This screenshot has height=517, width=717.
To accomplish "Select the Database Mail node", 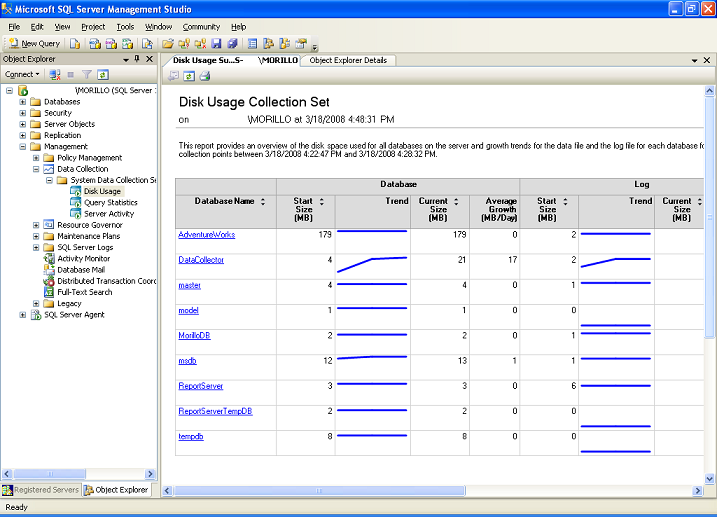I will point(81,270).
